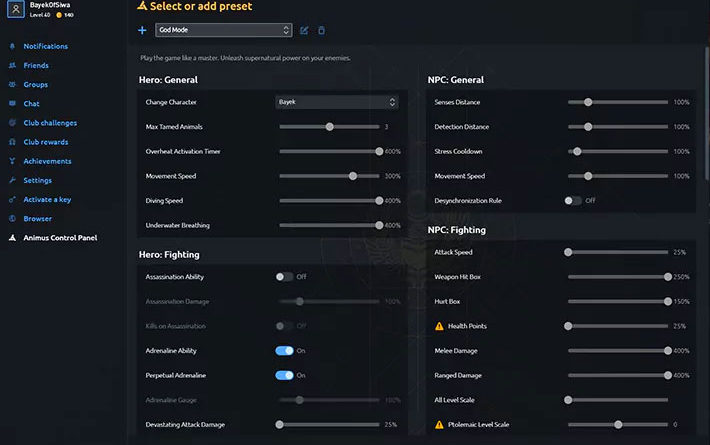Click the Max Tamed Animals slider handle

(329, 127)
